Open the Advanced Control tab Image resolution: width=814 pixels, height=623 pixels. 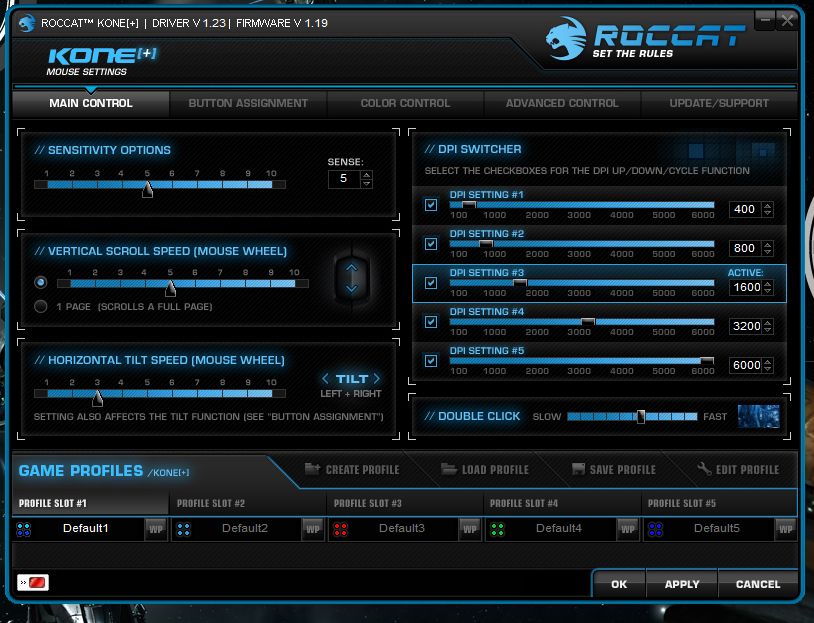tap(562, 103)
